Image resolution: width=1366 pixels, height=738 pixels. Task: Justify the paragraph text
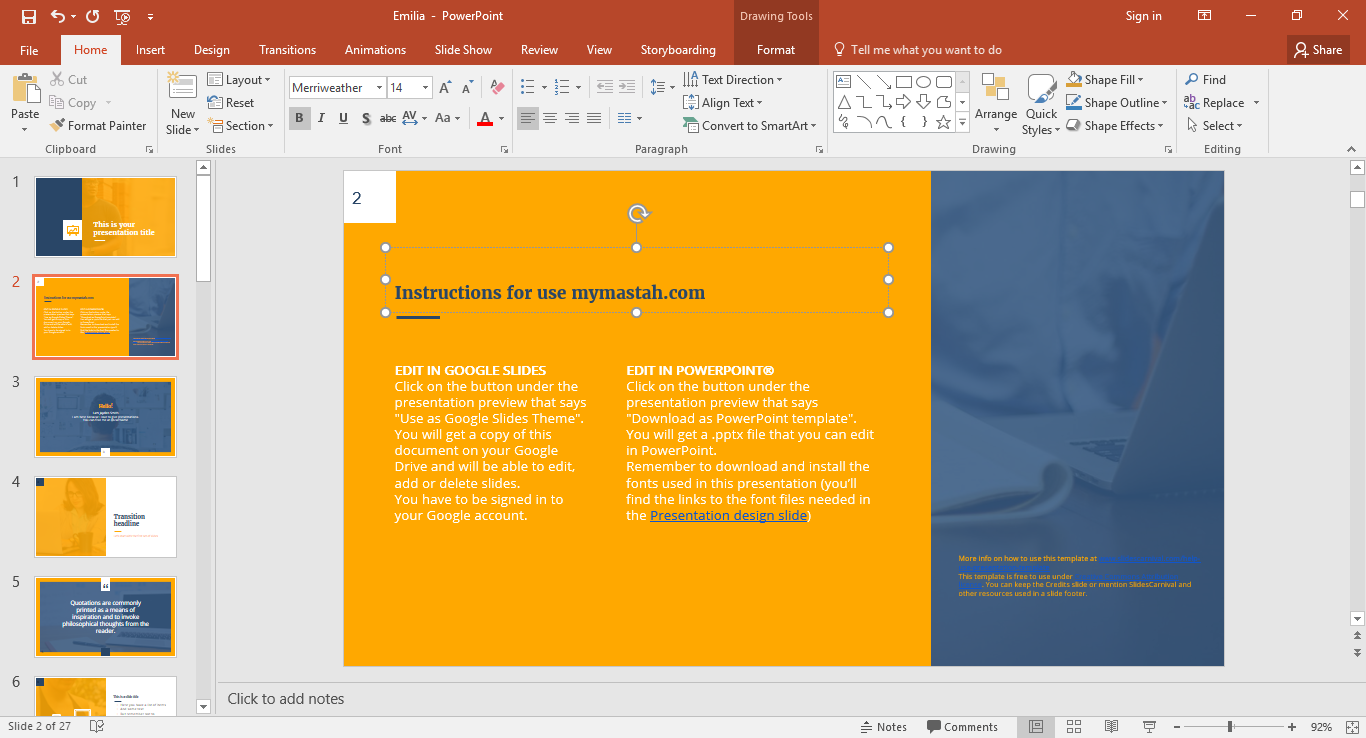coord(594,118)
